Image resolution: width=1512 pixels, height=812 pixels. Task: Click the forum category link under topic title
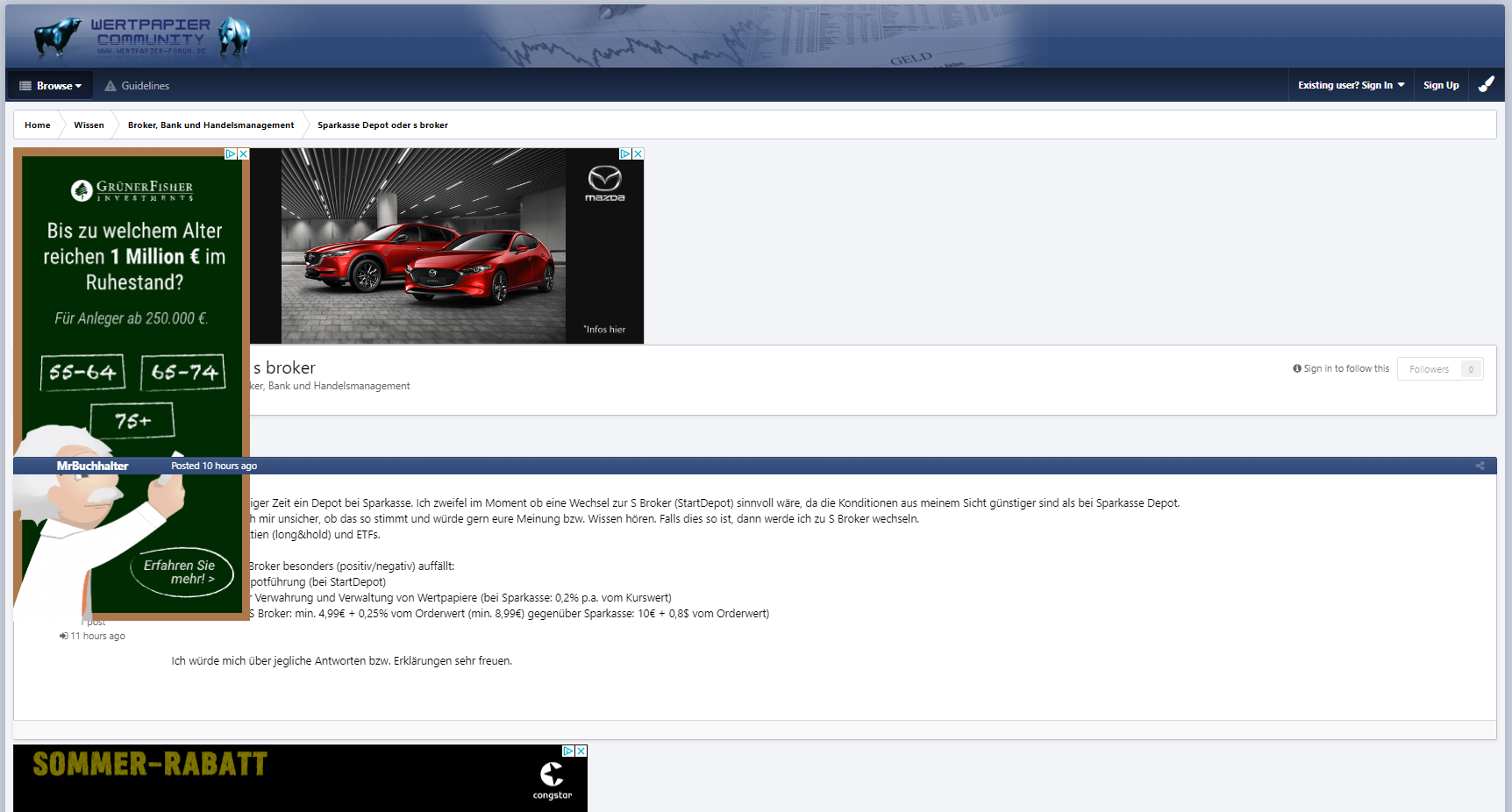330,386
